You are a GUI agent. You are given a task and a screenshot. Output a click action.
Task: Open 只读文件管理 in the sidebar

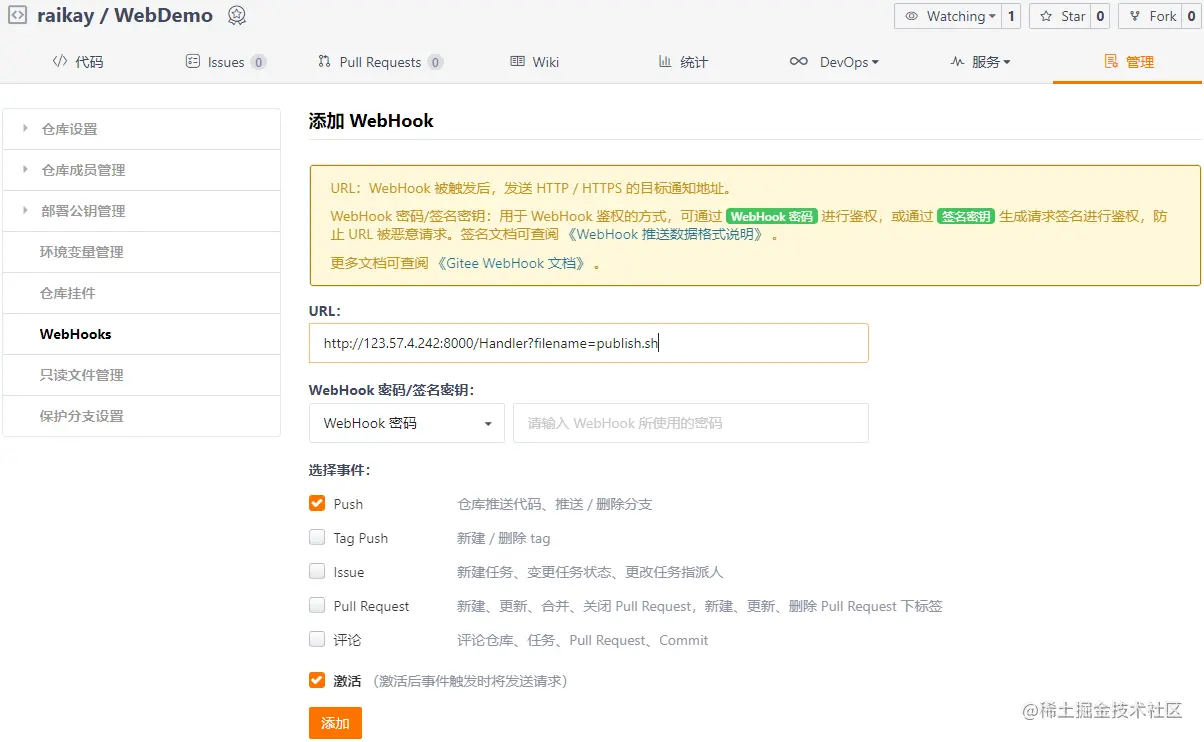point(141,375)
